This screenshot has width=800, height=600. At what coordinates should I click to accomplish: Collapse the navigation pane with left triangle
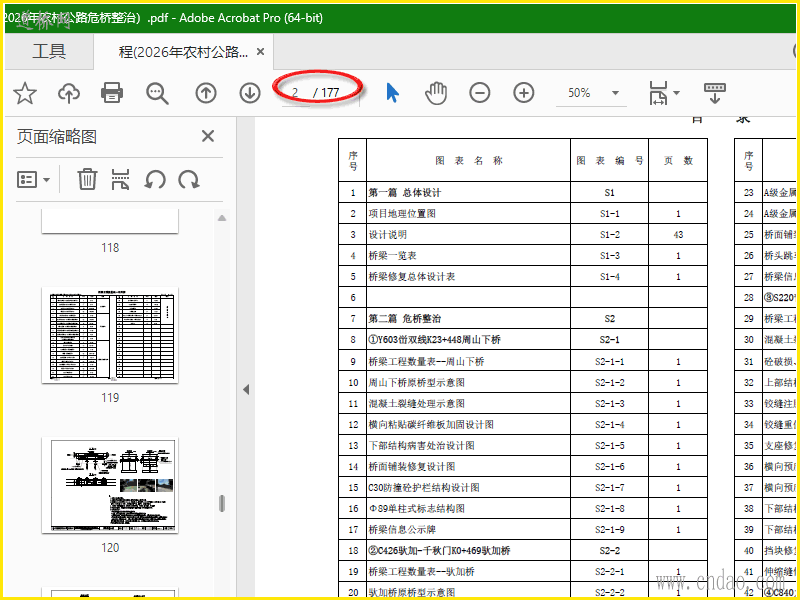click(x=246, y=390)
